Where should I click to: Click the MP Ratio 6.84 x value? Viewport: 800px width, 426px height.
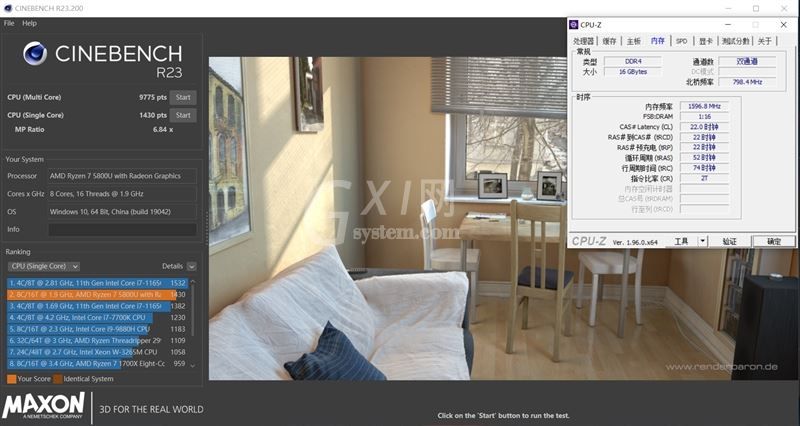163,130
